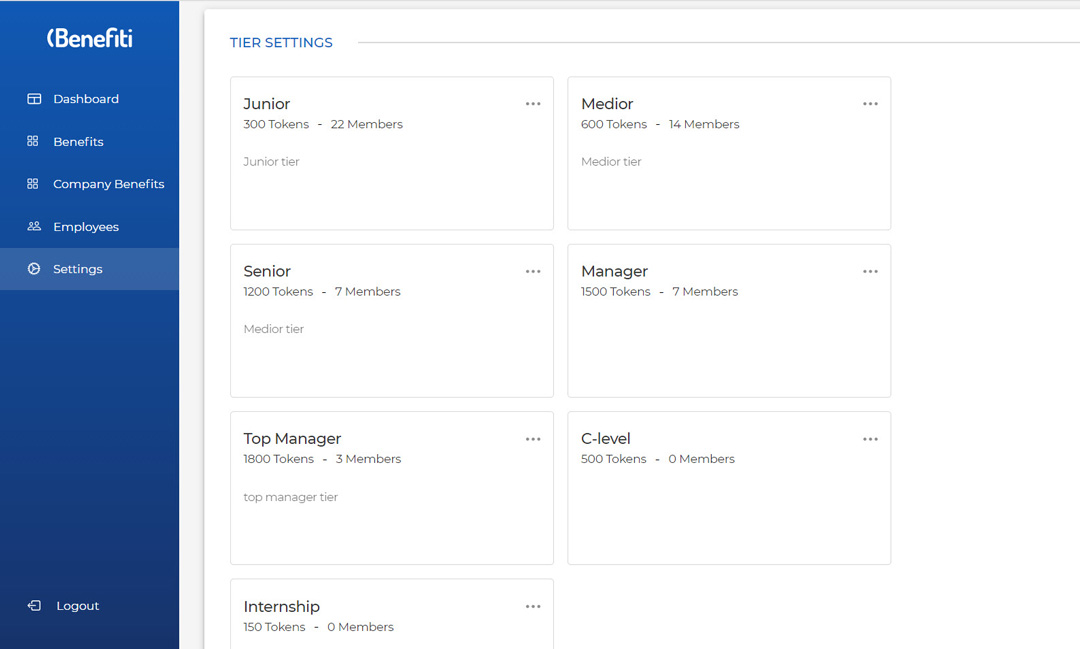1080x649 pixels.
Task: Select the C-level tier card title
Action: (606, 439)
